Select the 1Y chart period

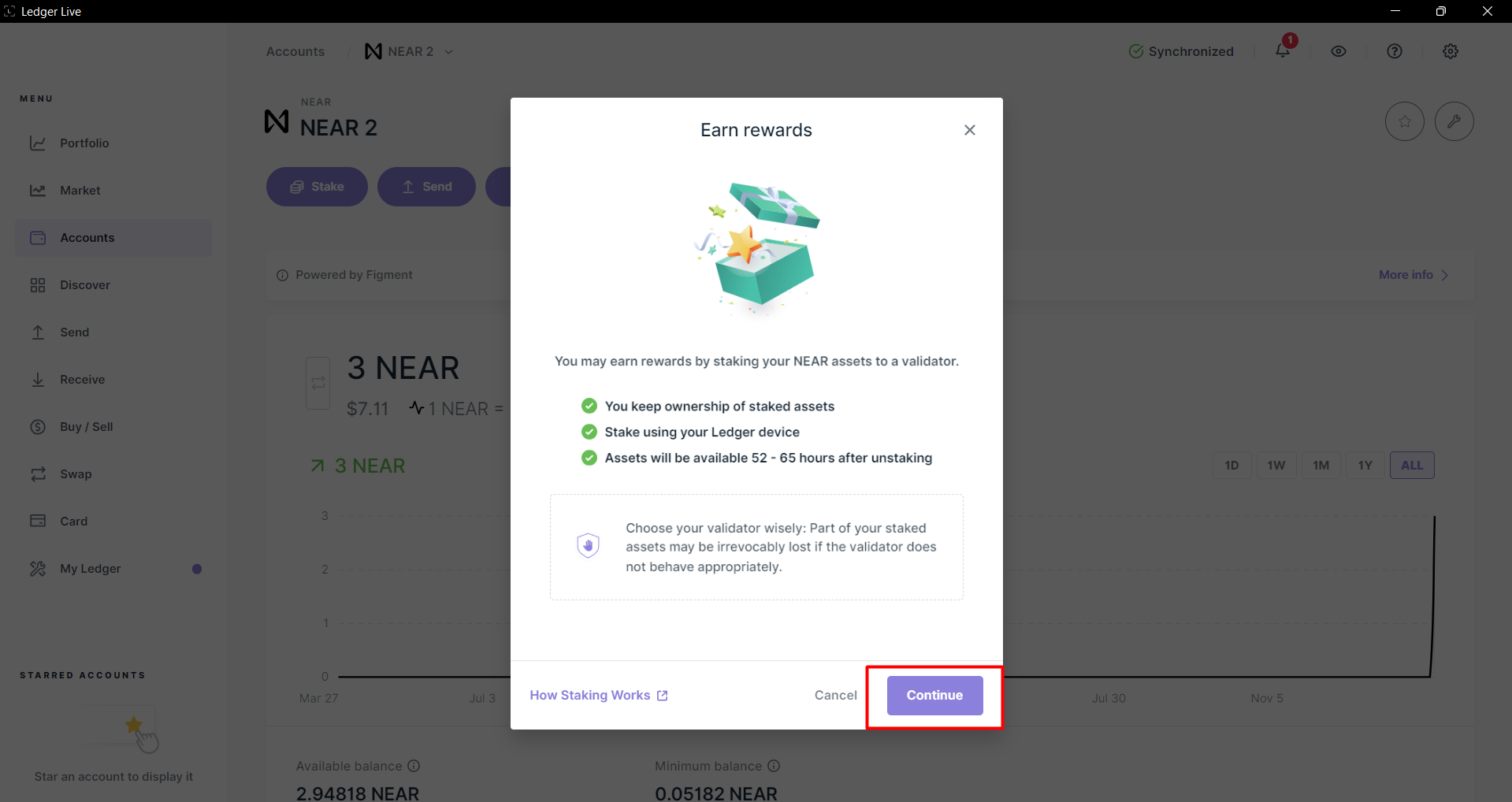click(x=1365, y=465)
